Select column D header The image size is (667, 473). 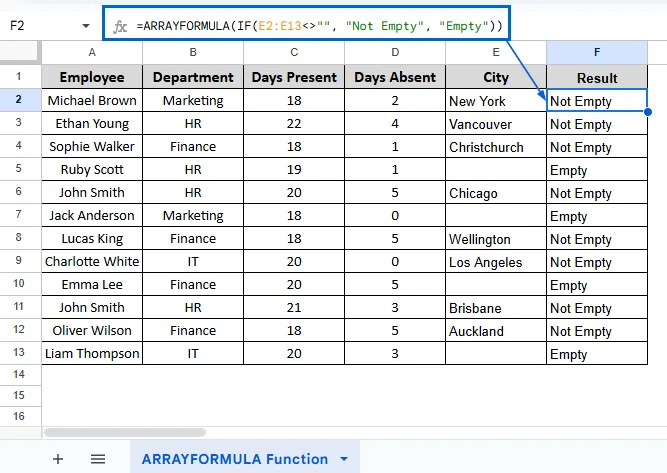tap(395, 52)
